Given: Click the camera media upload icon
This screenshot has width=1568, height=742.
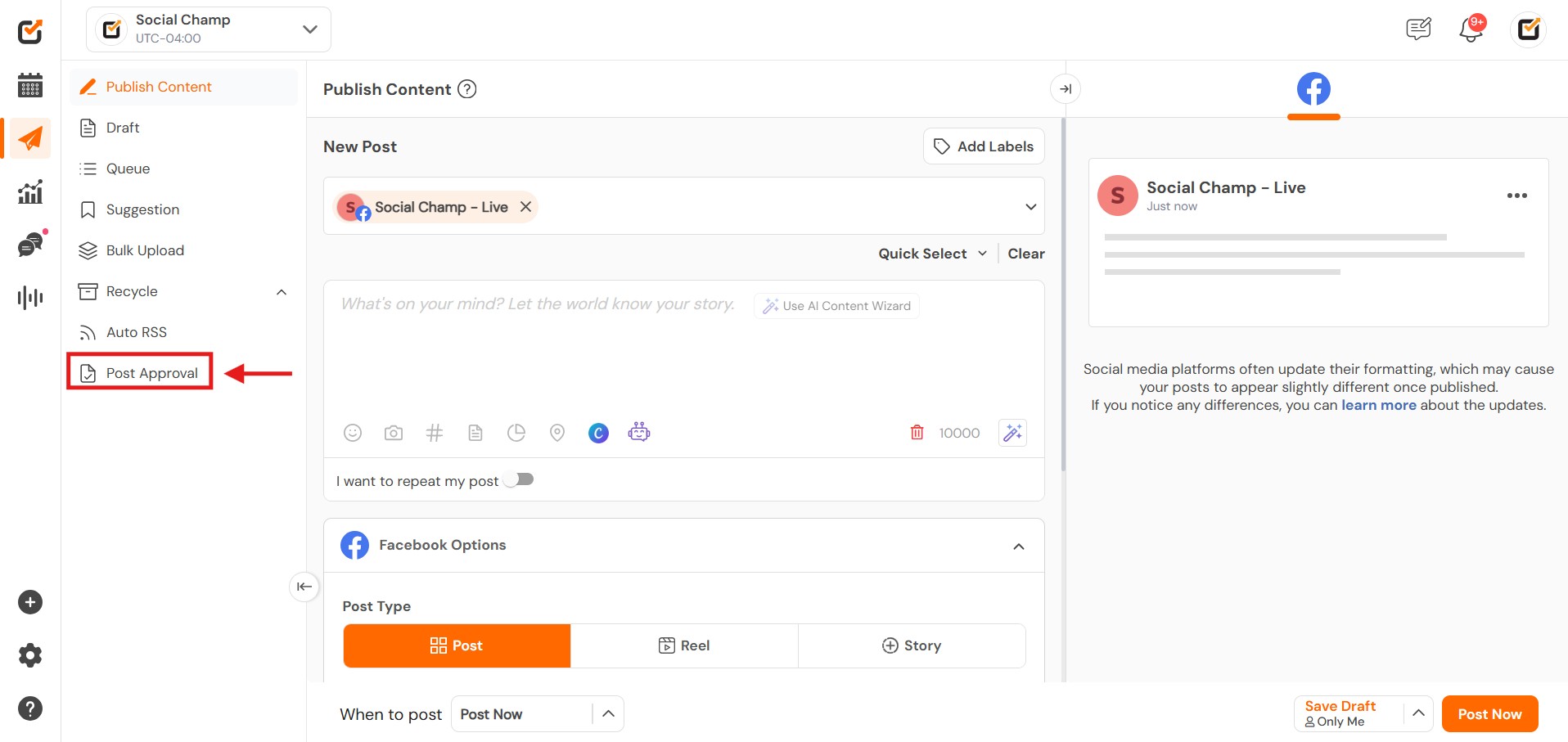Looking at the screenshot, I should point(394,433).
